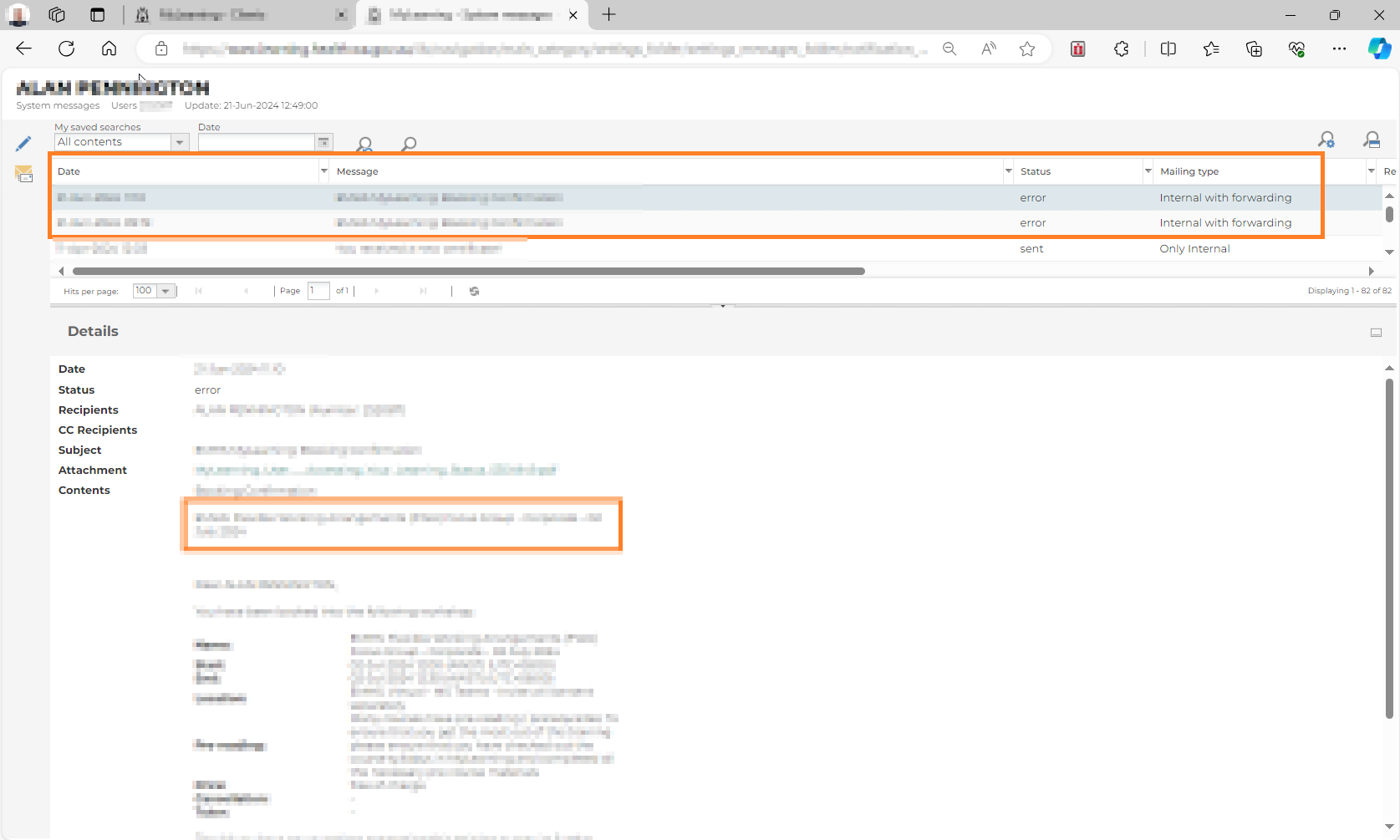Refresh the message list
Screen dimensions: 1400x840
(x=474, y=291)
